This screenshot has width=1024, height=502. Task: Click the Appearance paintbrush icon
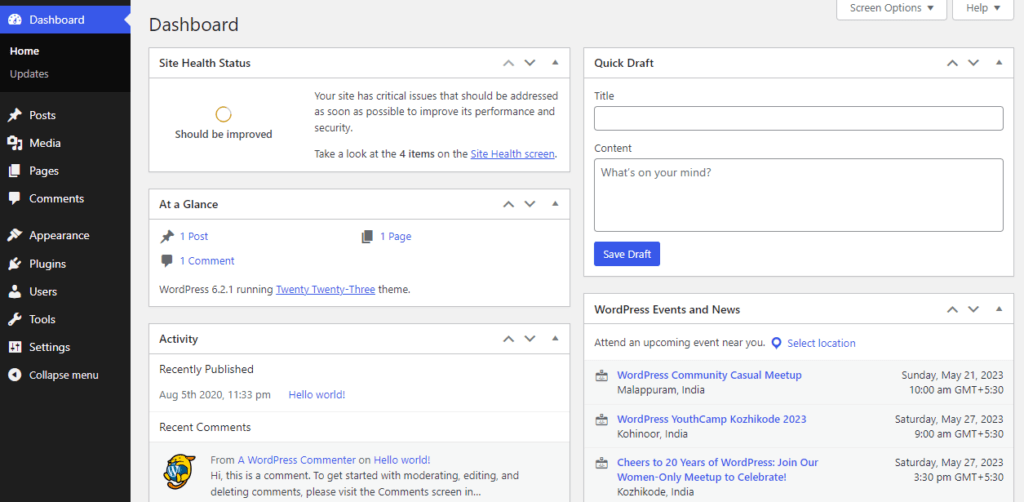[x=14, y=236]
